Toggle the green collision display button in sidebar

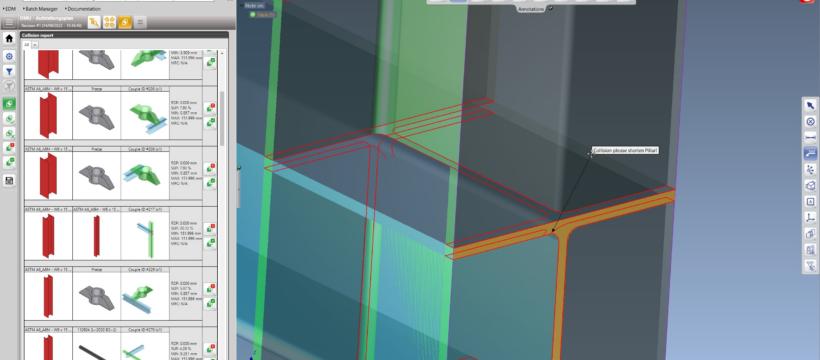tap(9, 104)
